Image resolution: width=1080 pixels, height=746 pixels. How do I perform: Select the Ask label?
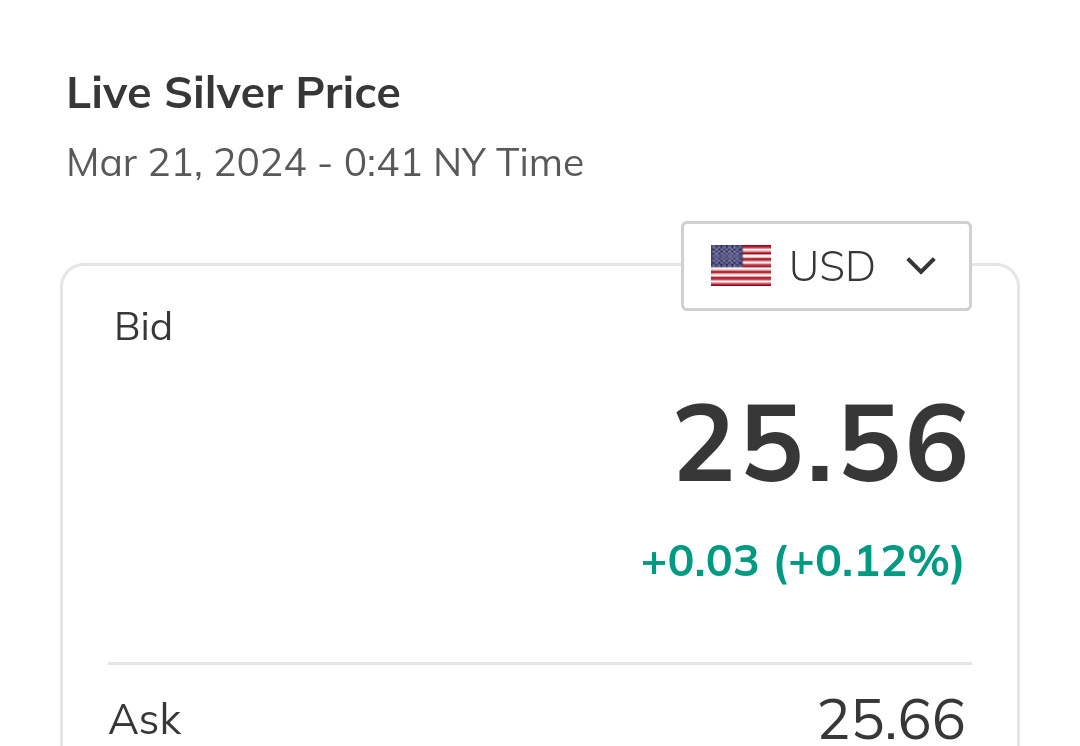click(145, 719)
